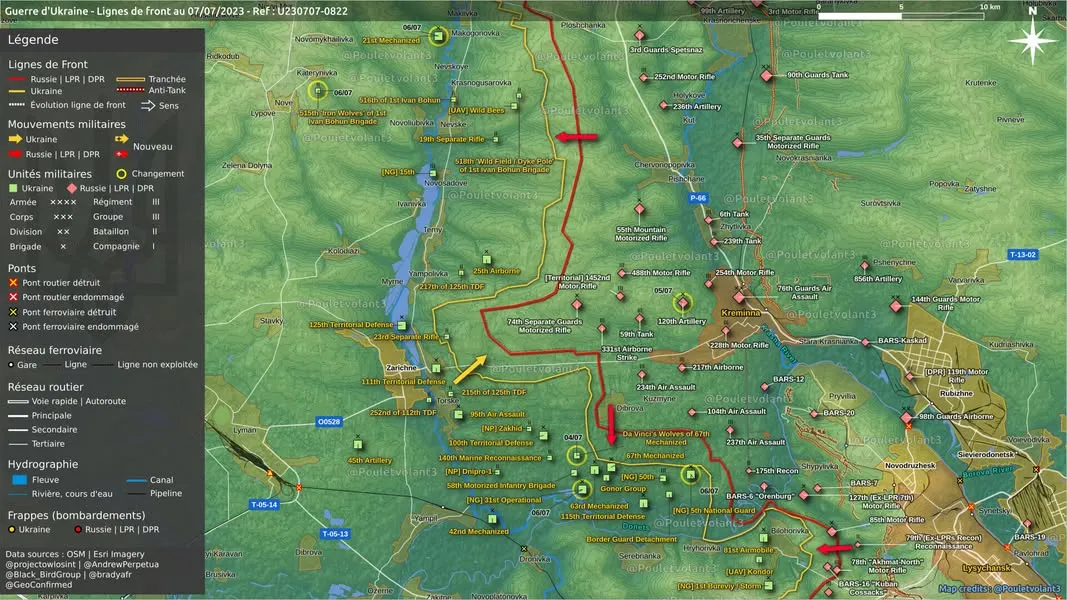Select the O0528 road shield
This screenshot has width=1067, height=600.
329,422
